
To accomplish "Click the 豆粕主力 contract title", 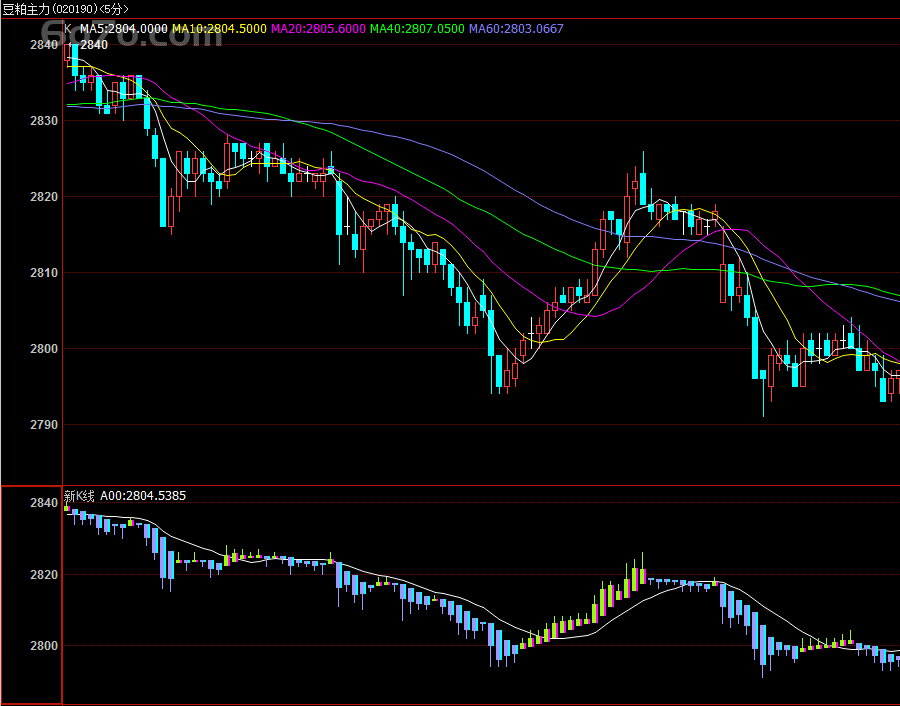I will click(24, 8).
